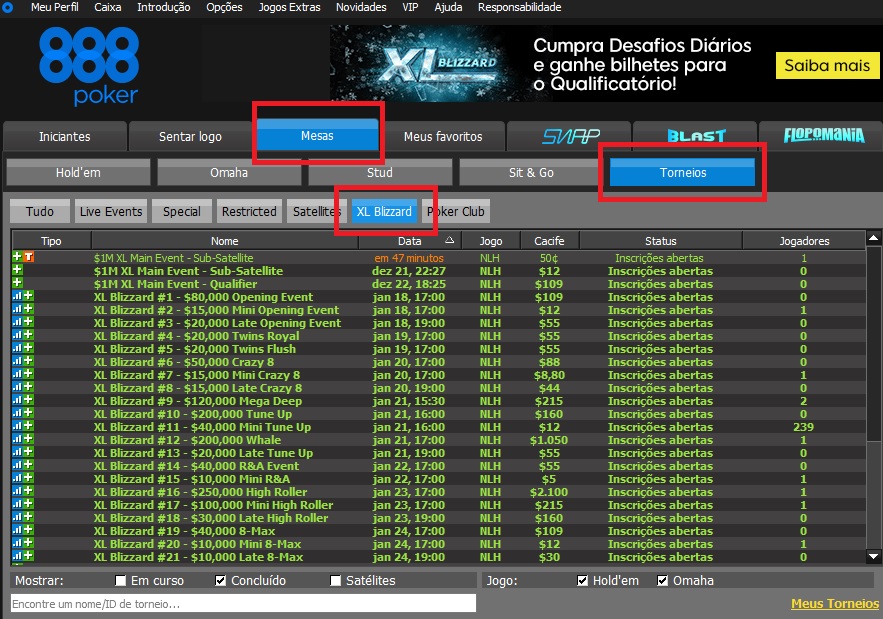This screenshot has width=883, height=619.
Task: Enable the Satélites checkbox
Action: point(336,580)
